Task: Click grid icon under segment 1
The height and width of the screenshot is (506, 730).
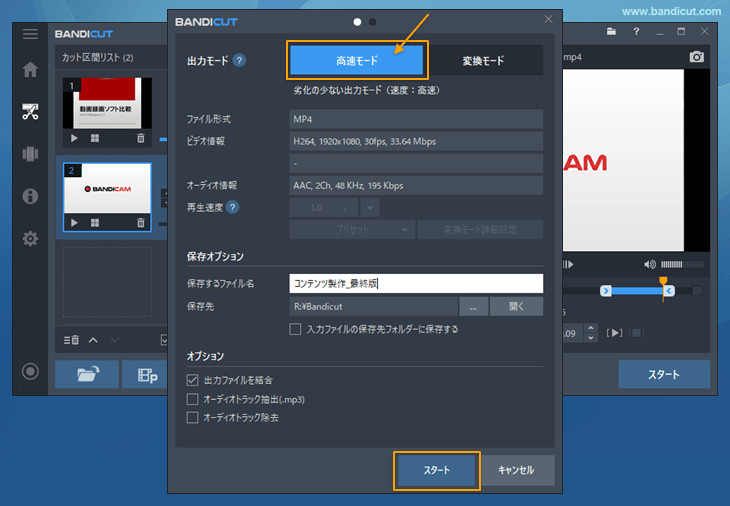Action: click(x=95, y=138)
